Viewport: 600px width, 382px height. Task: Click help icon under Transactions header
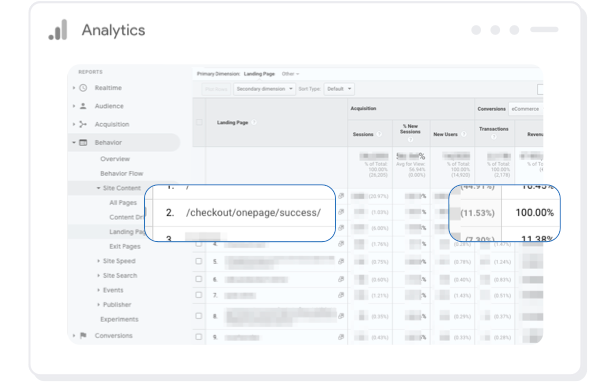point(494,137)
